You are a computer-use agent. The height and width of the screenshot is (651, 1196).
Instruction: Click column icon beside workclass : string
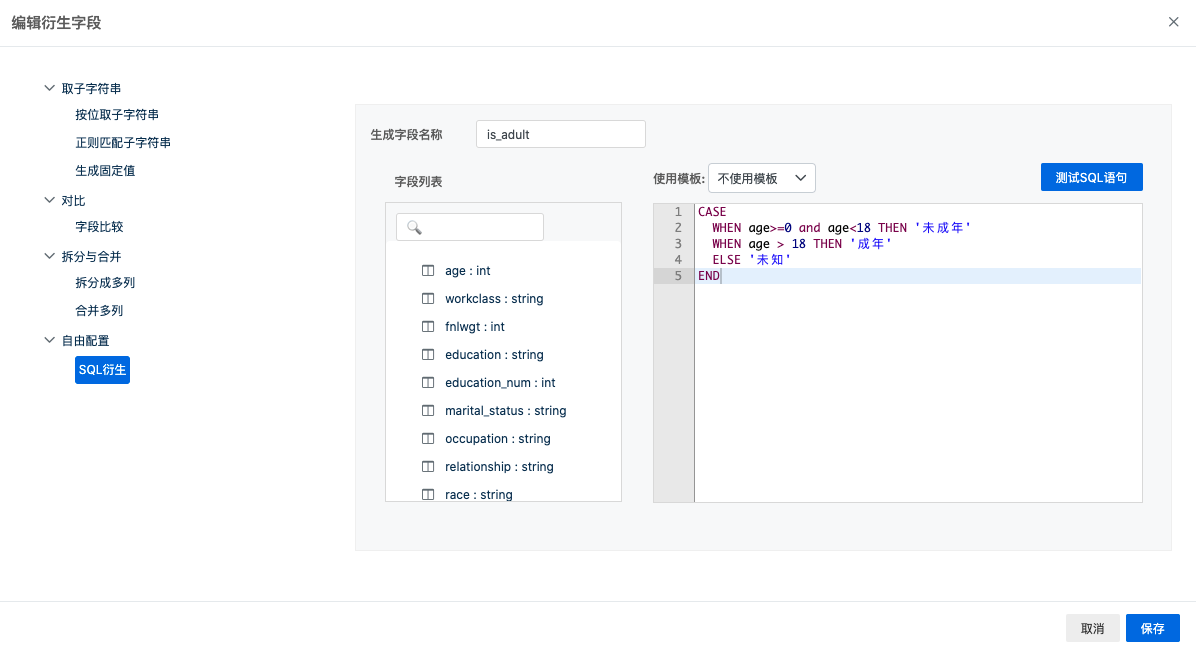click(428, 298)
